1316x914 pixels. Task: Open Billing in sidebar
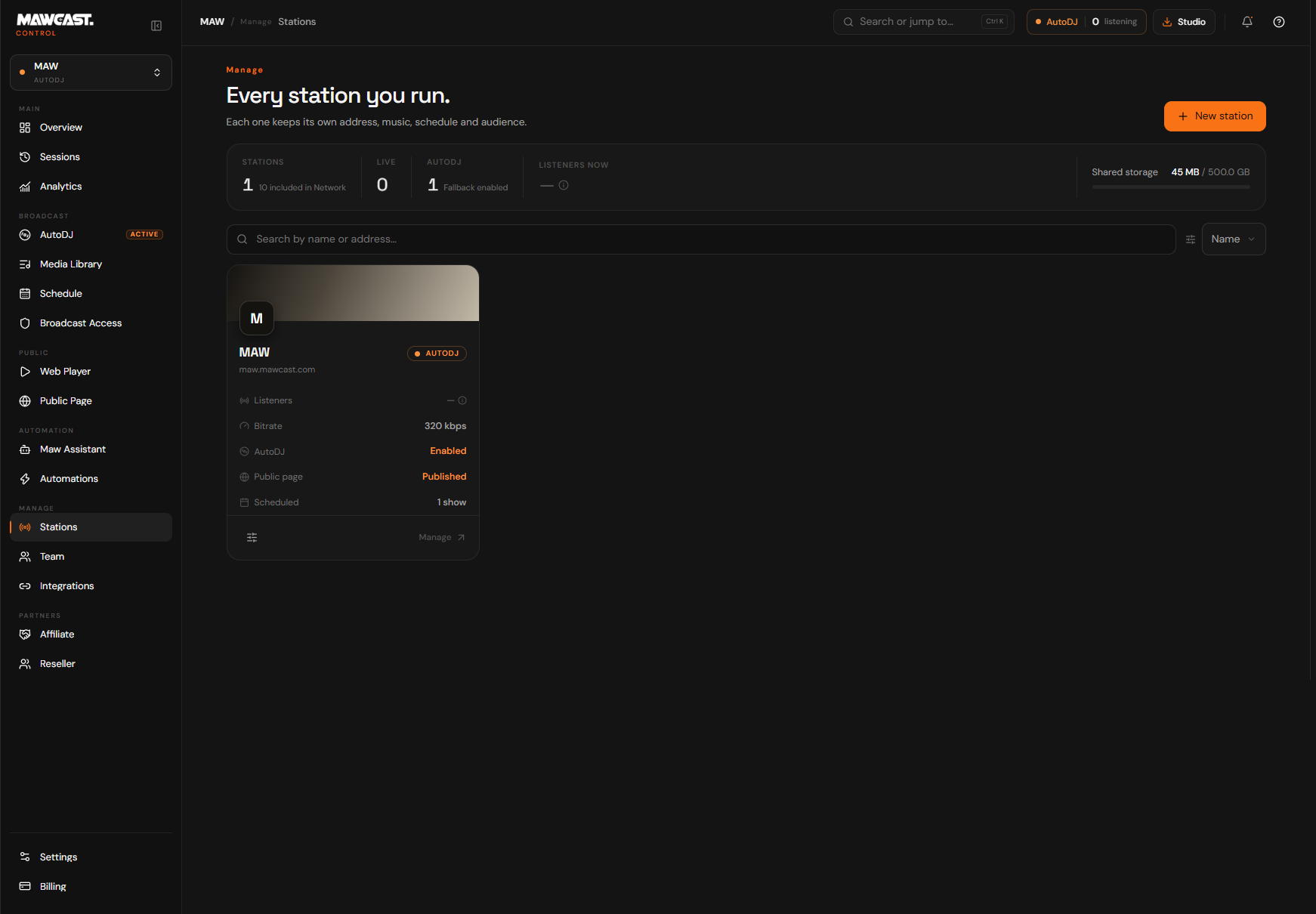click(x=91, y=887)
